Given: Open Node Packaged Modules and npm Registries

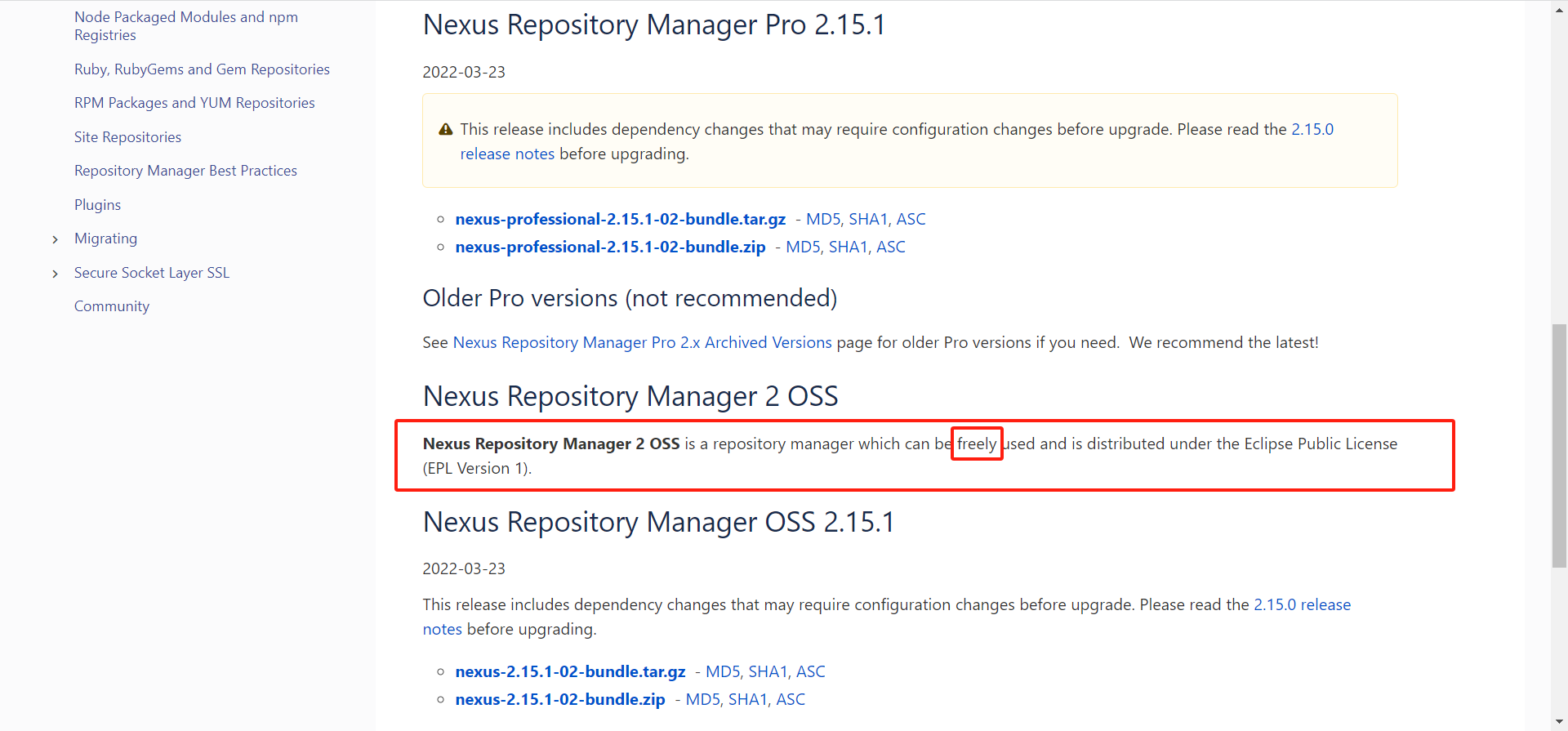Looking at the screenshot, I should pos(186,26).
